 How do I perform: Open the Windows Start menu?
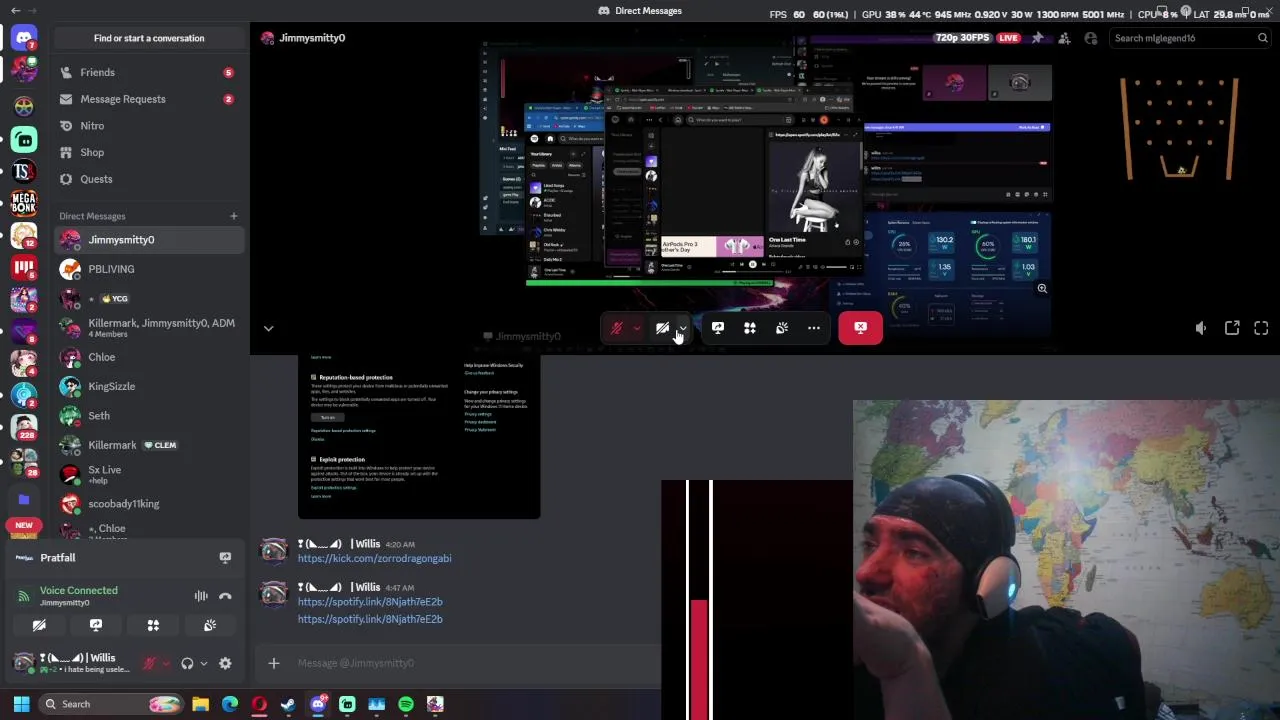tap(21, 704)
